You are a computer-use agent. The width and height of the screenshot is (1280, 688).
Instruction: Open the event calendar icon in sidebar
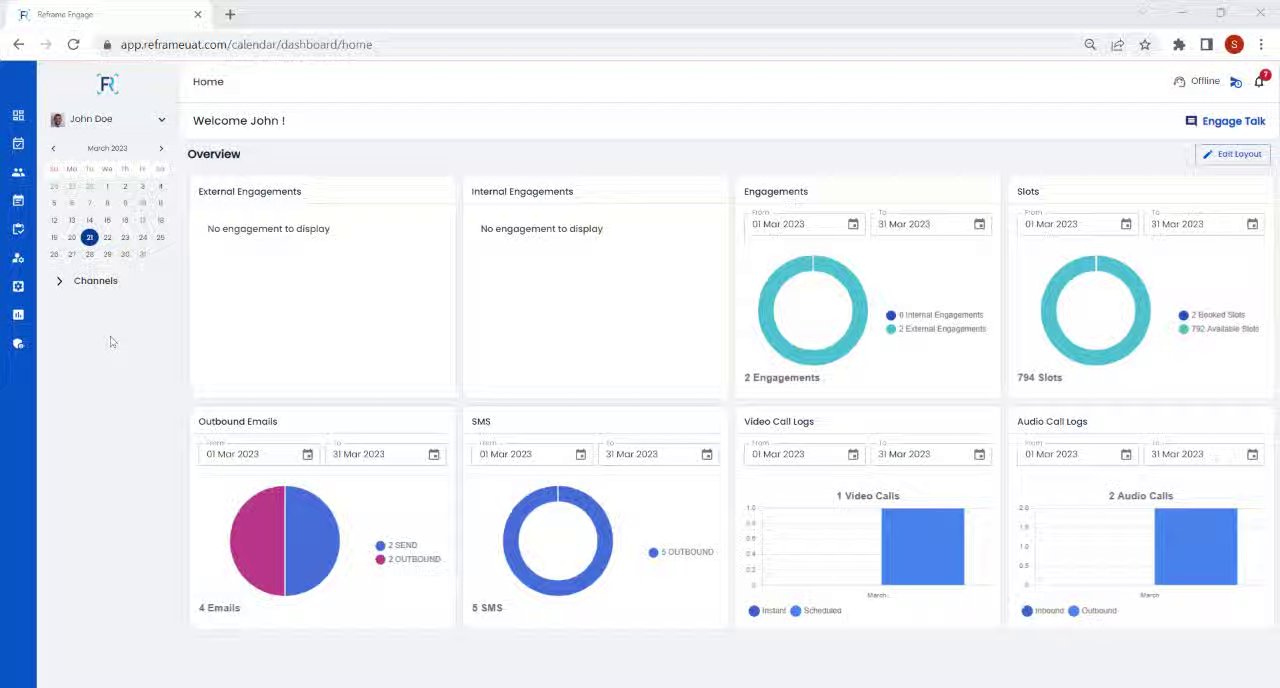18,201
